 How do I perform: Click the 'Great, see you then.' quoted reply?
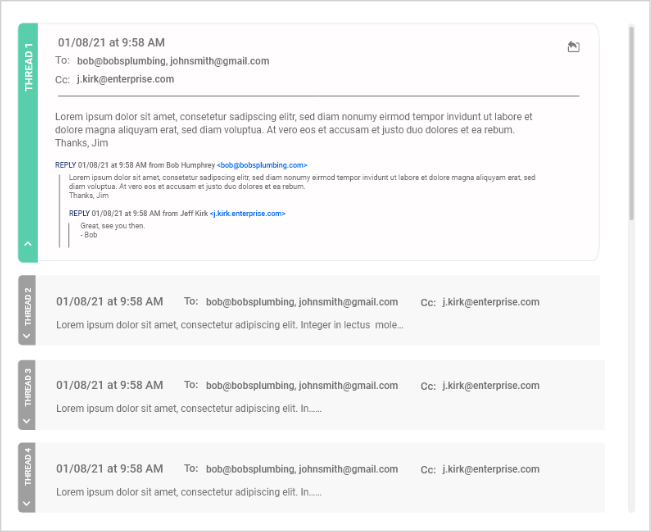112,226
